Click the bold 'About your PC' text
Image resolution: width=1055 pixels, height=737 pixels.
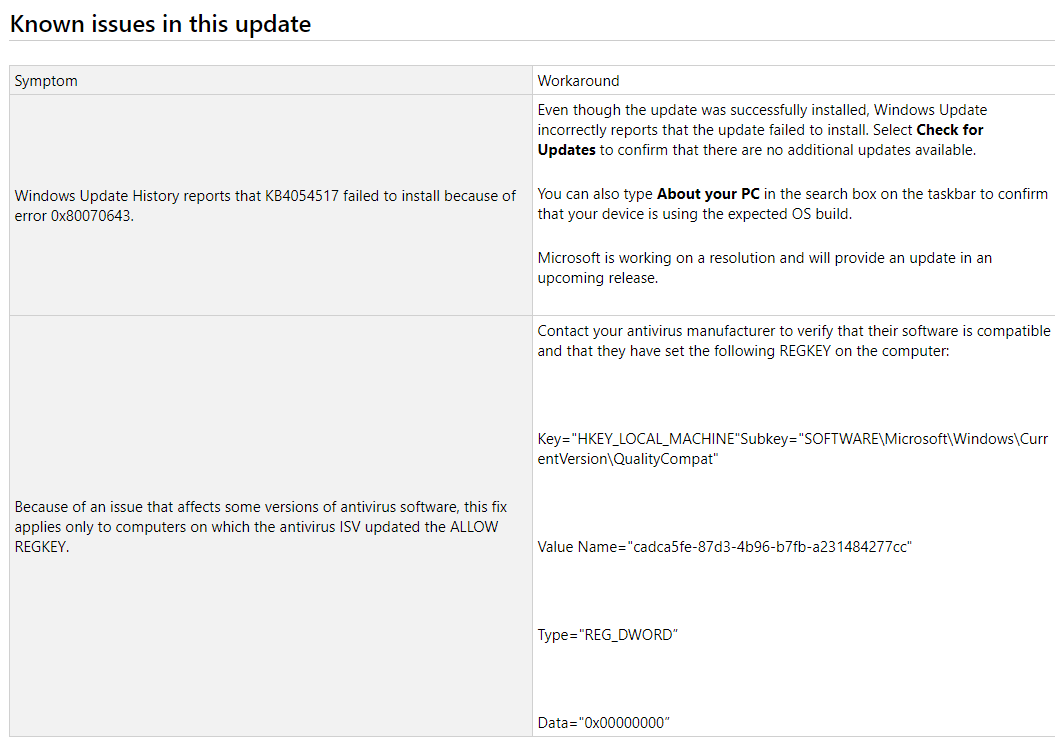708,194
